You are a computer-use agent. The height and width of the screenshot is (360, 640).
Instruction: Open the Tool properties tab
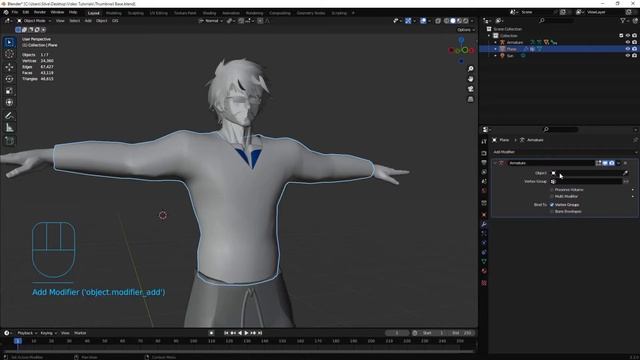tap(484, 141)
